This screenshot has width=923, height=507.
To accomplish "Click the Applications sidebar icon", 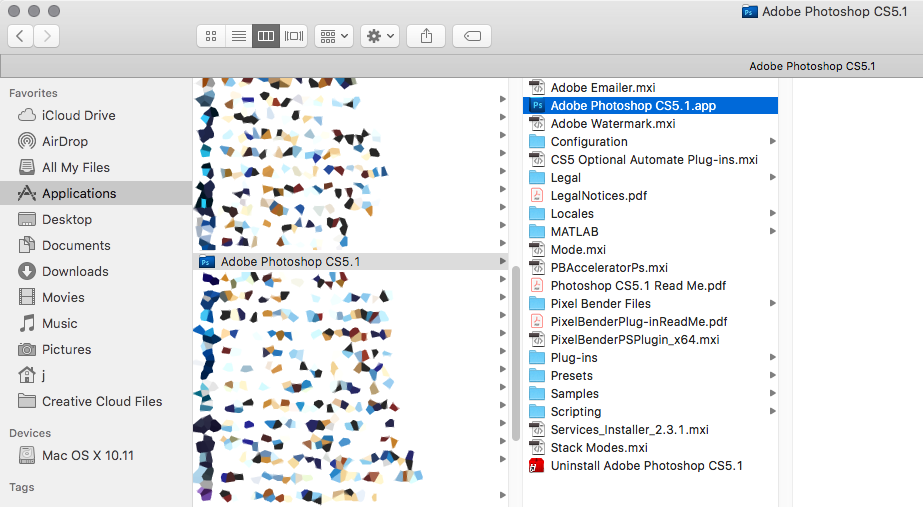I will click(x=26, y=193).
